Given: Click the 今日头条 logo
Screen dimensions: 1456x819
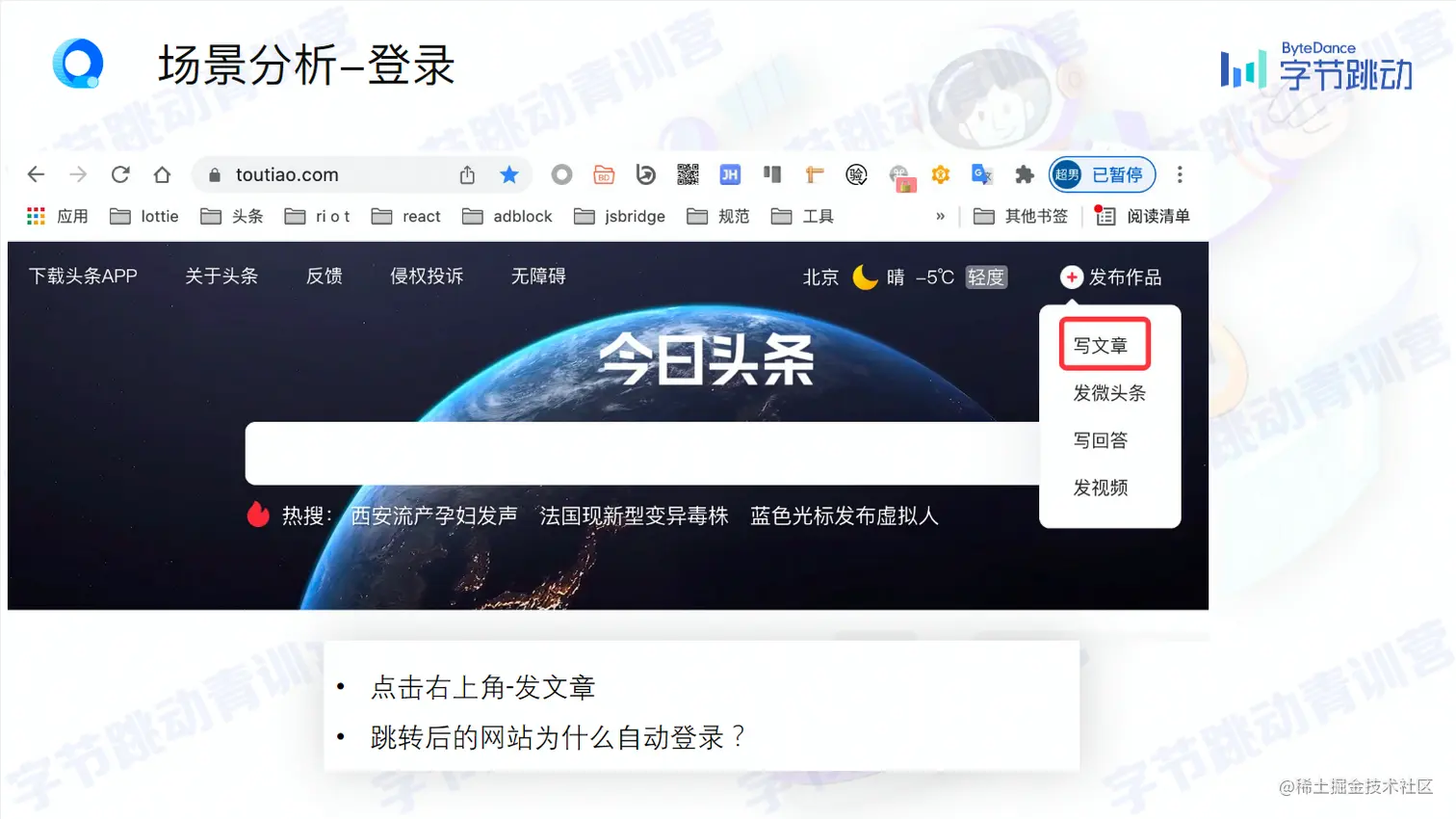Looking at the screenshot, I should point(706,359).
